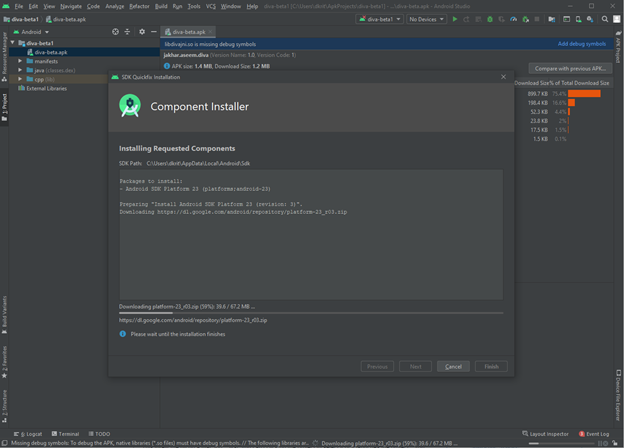Screen dimensions: 624x448
Task: Click the green Run app button
Action: coord(454,19)
